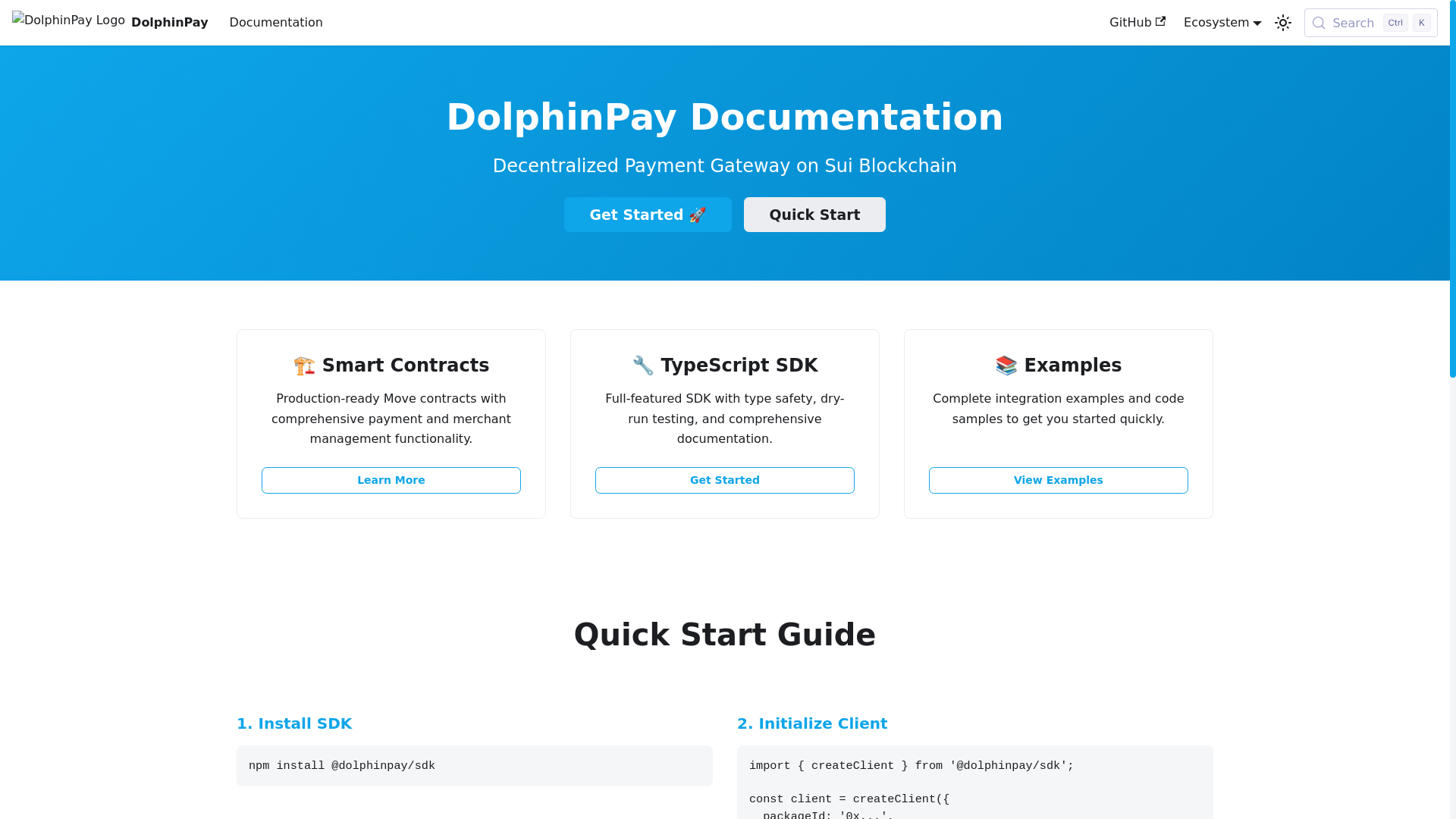Click Learn More under Smart Contracts
This screenshot has width=1456, height=819.
click(x=391, y=480)
